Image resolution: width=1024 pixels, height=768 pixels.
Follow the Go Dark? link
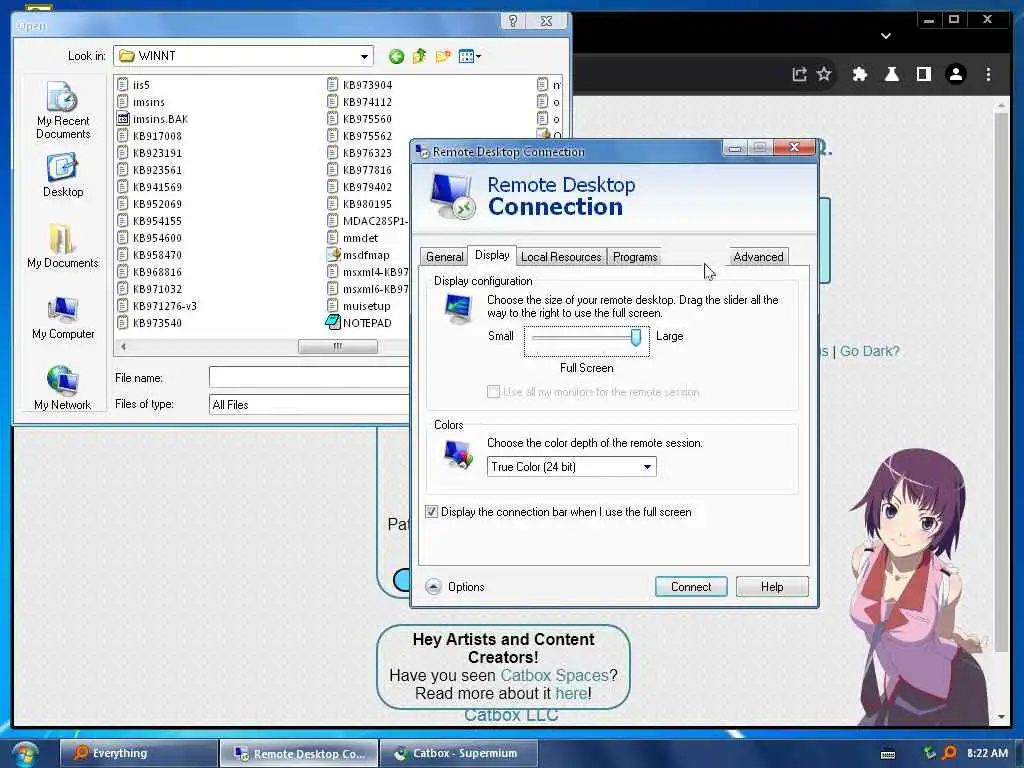point(869,351)
